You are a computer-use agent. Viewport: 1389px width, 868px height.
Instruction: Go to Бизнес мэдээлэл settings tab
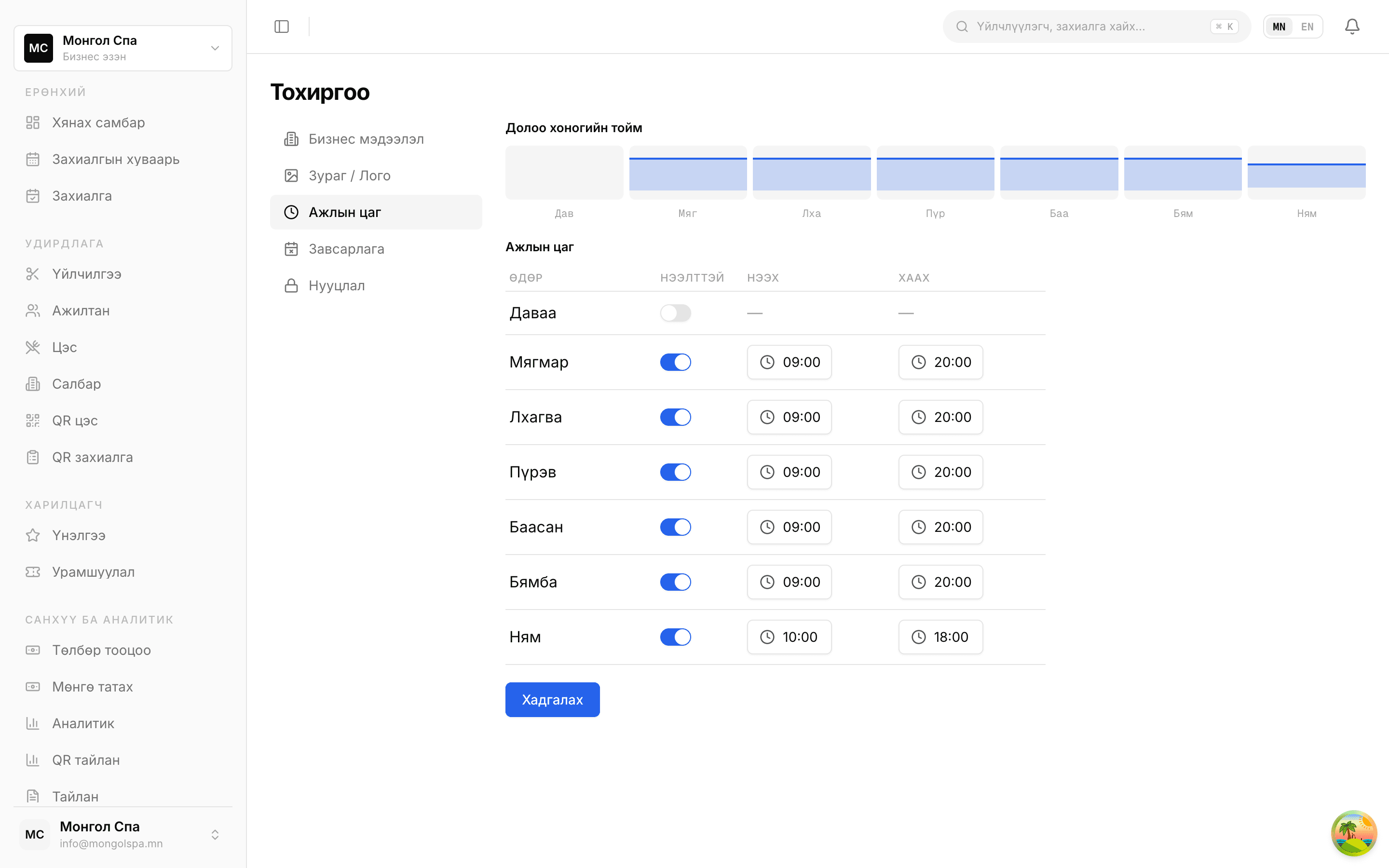click(x=376, y=139)
